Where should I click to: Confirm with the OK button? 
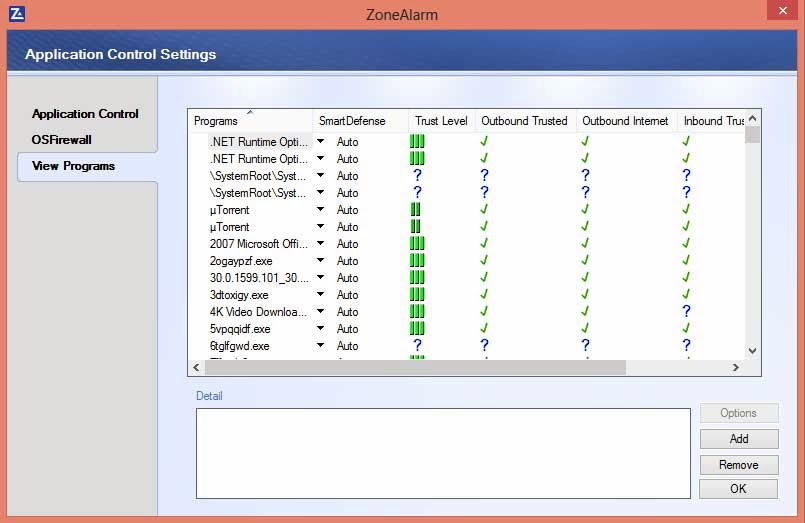click(x=738, y=489)
